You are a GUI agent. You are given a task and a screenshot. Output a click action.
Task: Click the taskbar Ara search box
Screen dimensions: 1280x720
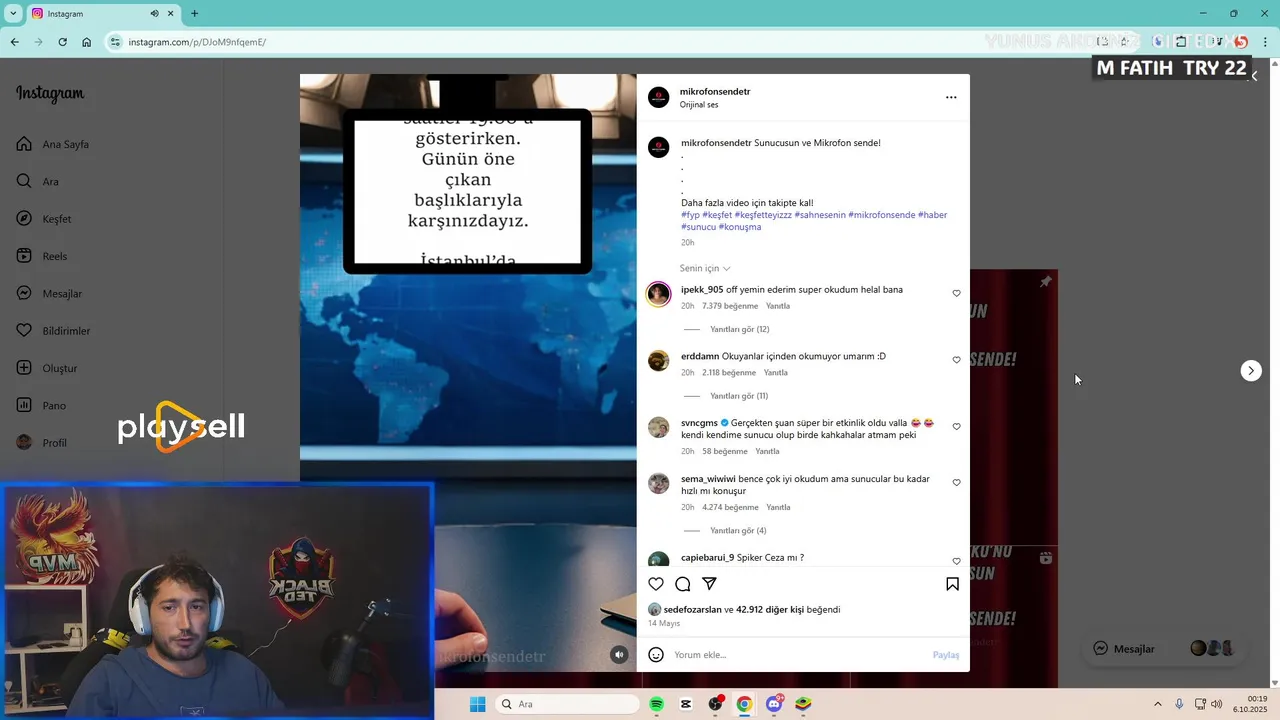pos(567,704)
